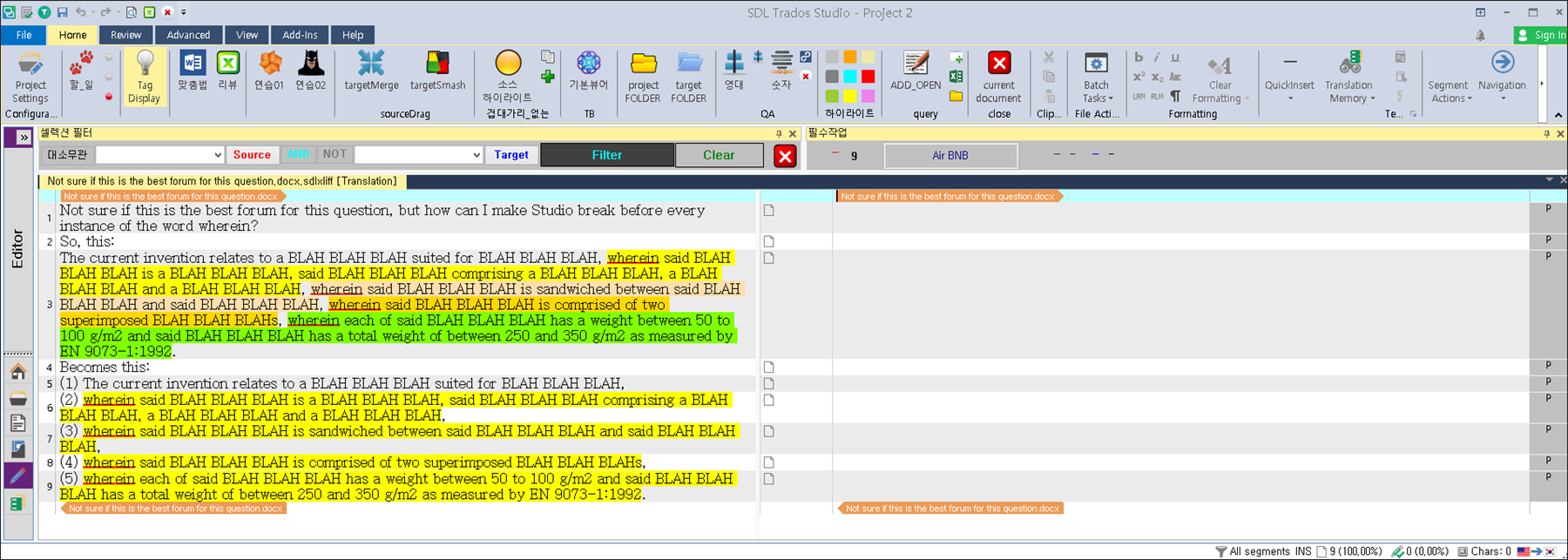The image size is (1568, 560).
Task: Click the 영대 QA icon
Action: tap(734, 71)
